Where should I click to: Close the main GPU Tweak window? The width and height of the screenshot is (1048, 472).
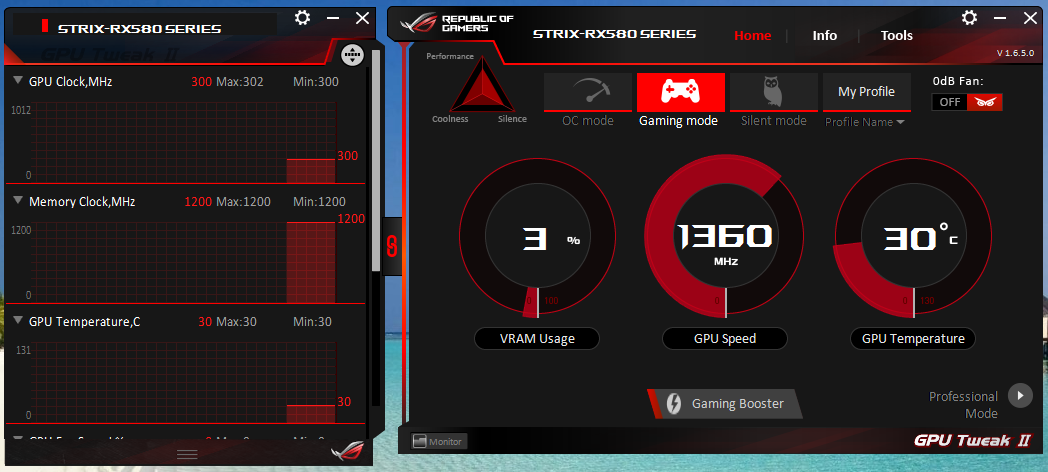coord(1030,18)
